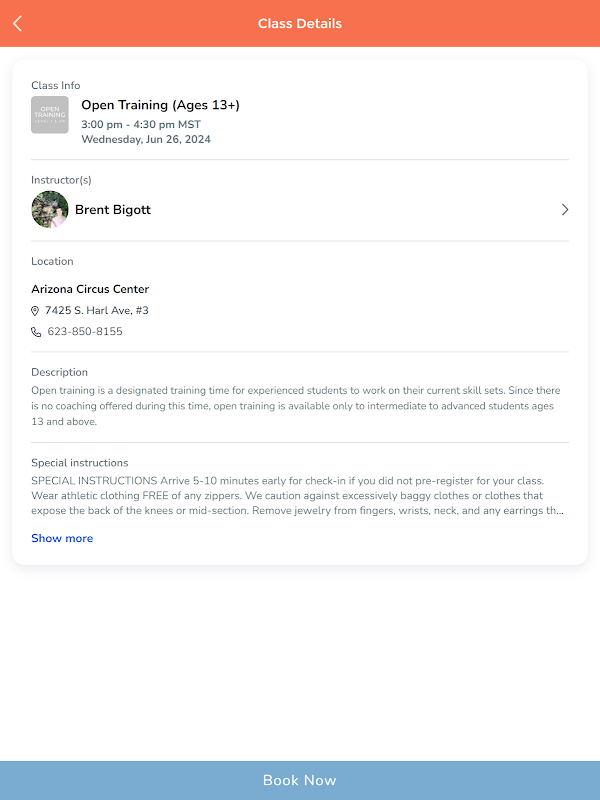
Task: Tap the Open Training class logo thumbnail
Action: (x=50, y=115)
